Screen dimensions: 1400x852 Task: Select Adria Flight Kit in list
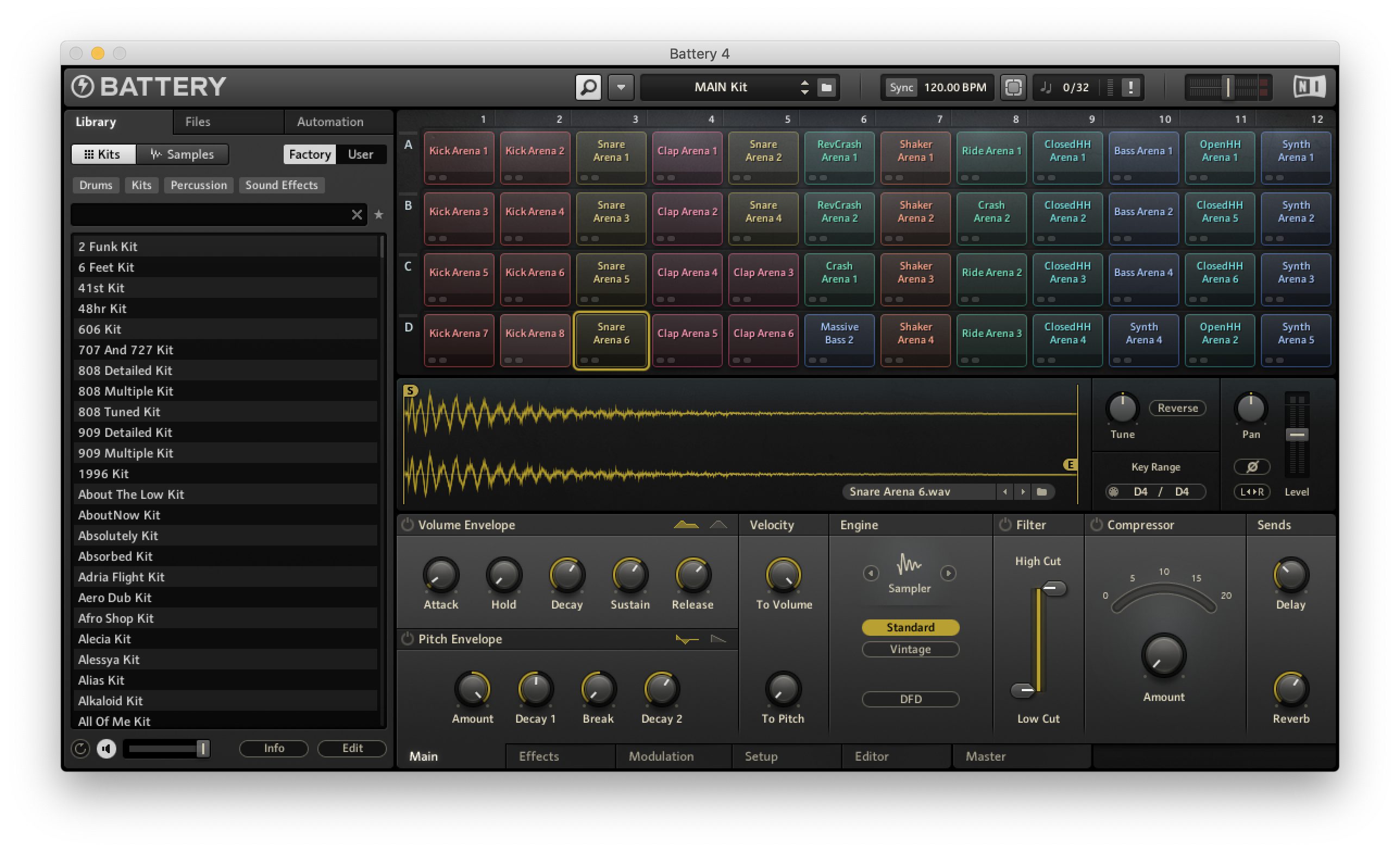click(x=225, y=577)
